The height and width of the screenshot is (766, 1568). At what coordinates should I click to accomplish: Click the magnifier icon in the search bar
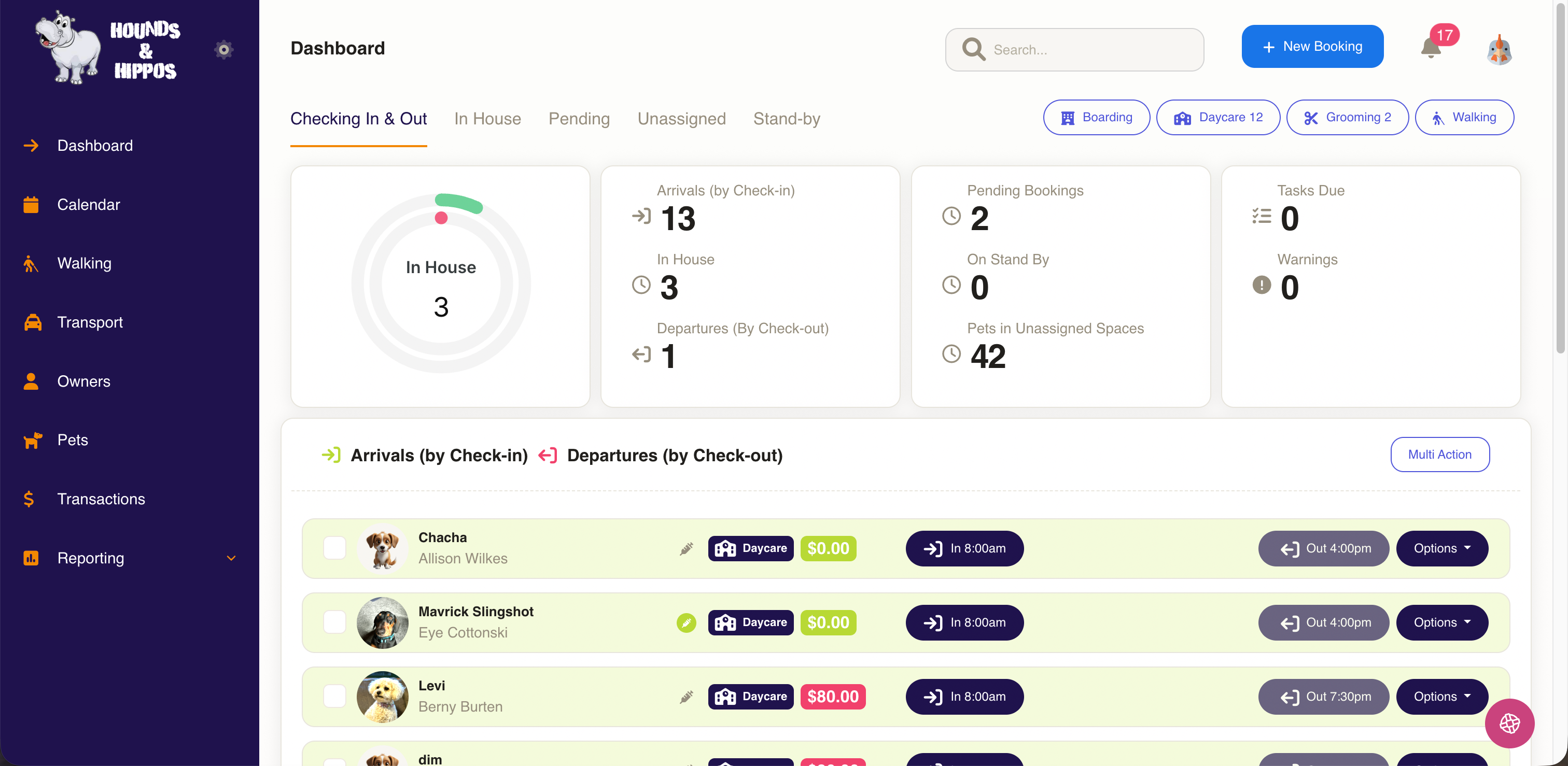[973, 49]
